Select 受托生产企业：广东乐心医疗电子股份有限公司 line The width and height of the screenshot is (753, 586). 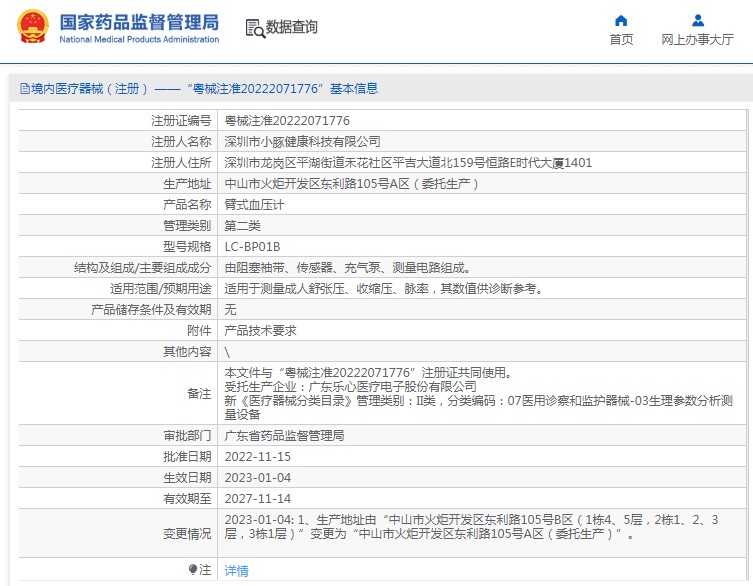tap(351, 387)
